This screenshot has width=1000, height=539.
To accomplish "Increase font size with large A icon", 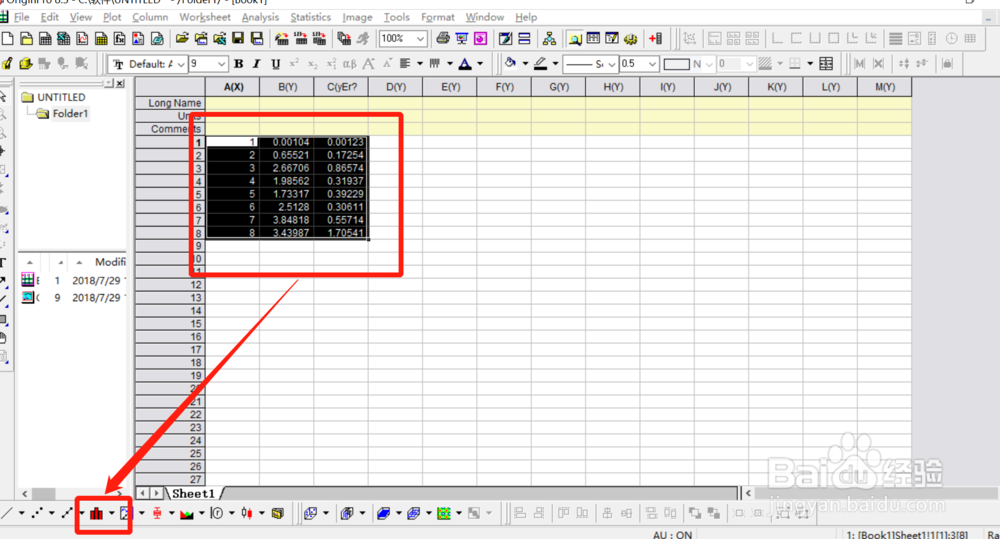I will 368,64.
